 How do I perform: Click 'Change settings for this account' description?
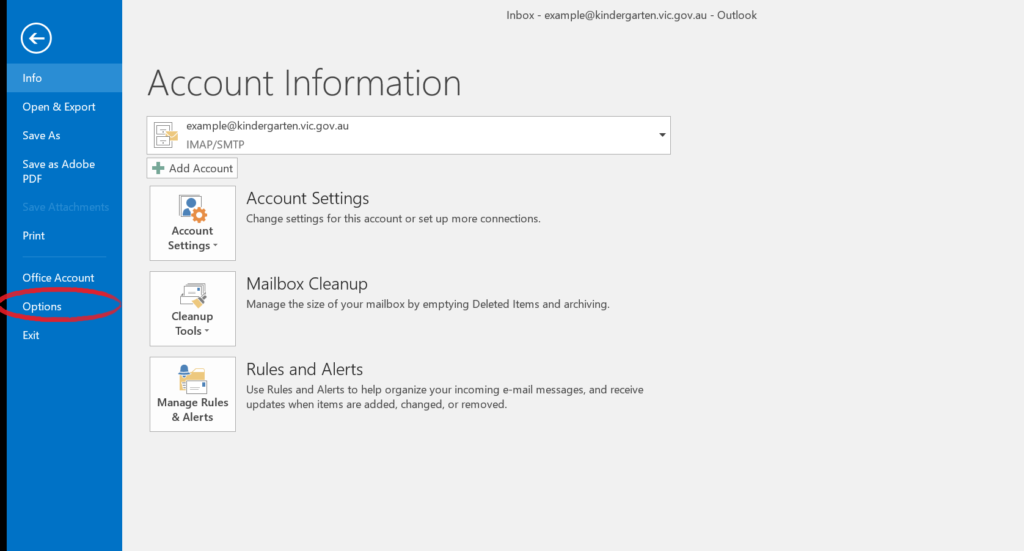tap(393, 219)
